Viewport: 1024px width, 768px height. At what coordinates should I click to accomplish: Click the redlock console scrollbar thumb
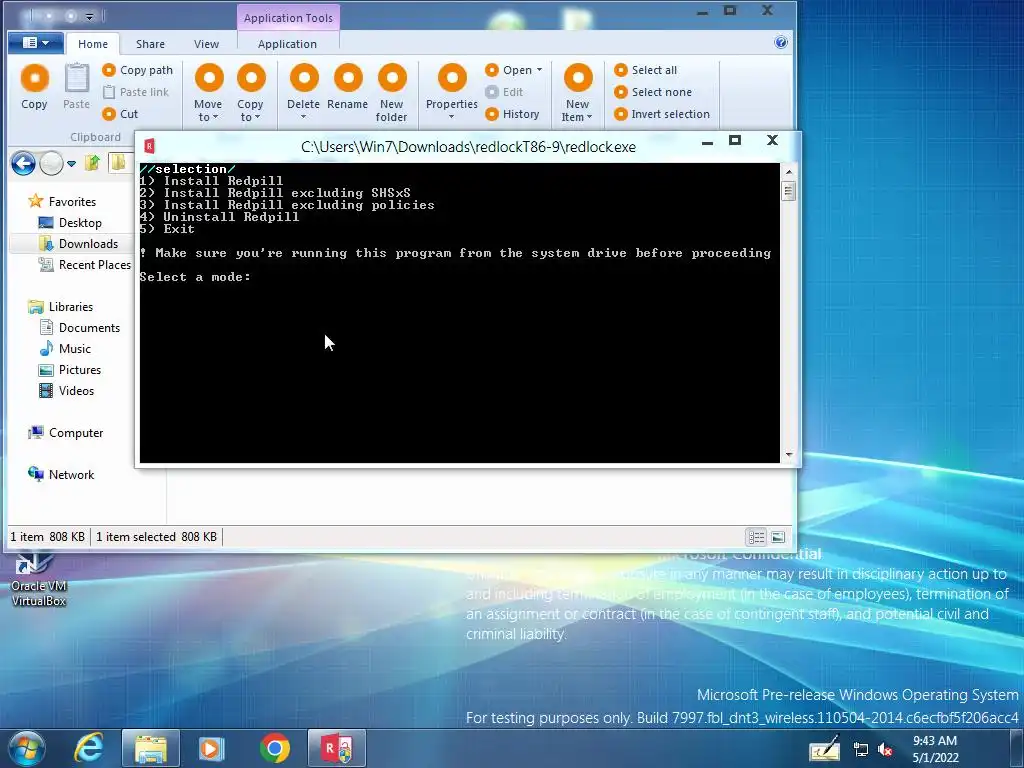click(789, 191)
